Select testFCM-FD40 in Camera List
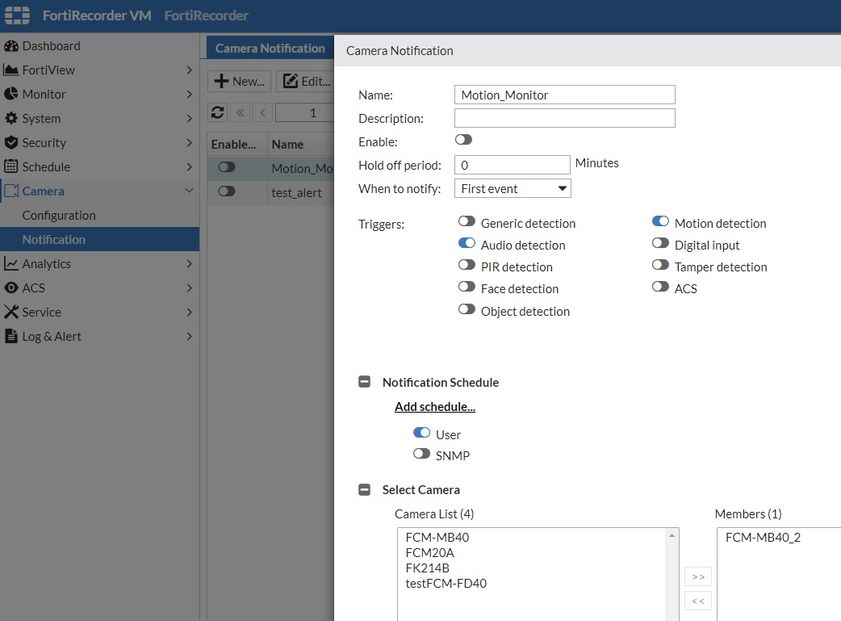Image resolution: width=841 pixels, height=621 pixels. (446, 583)
